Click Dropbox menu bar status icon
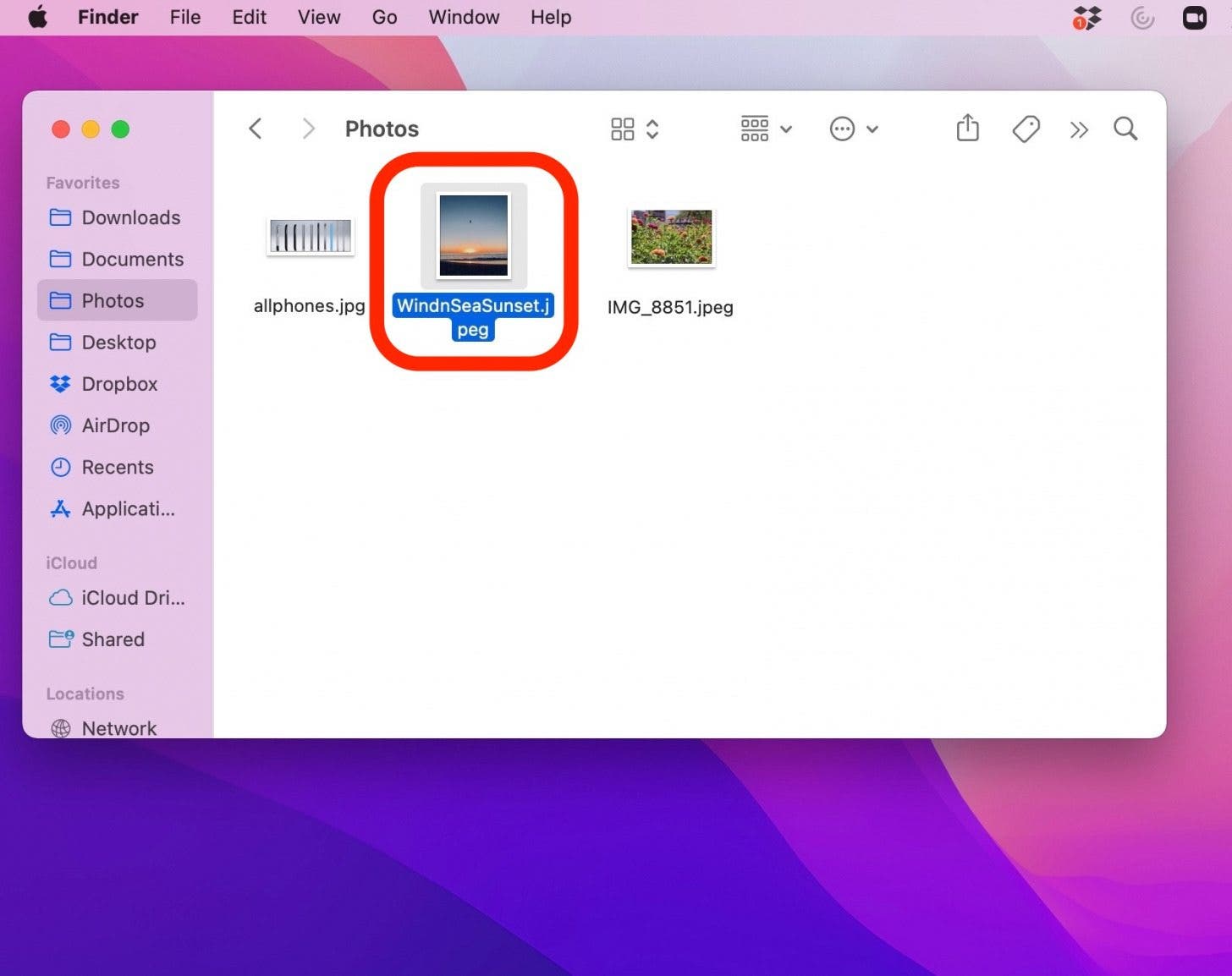This screenshot has width=1232, height=976. (1086, 18)
